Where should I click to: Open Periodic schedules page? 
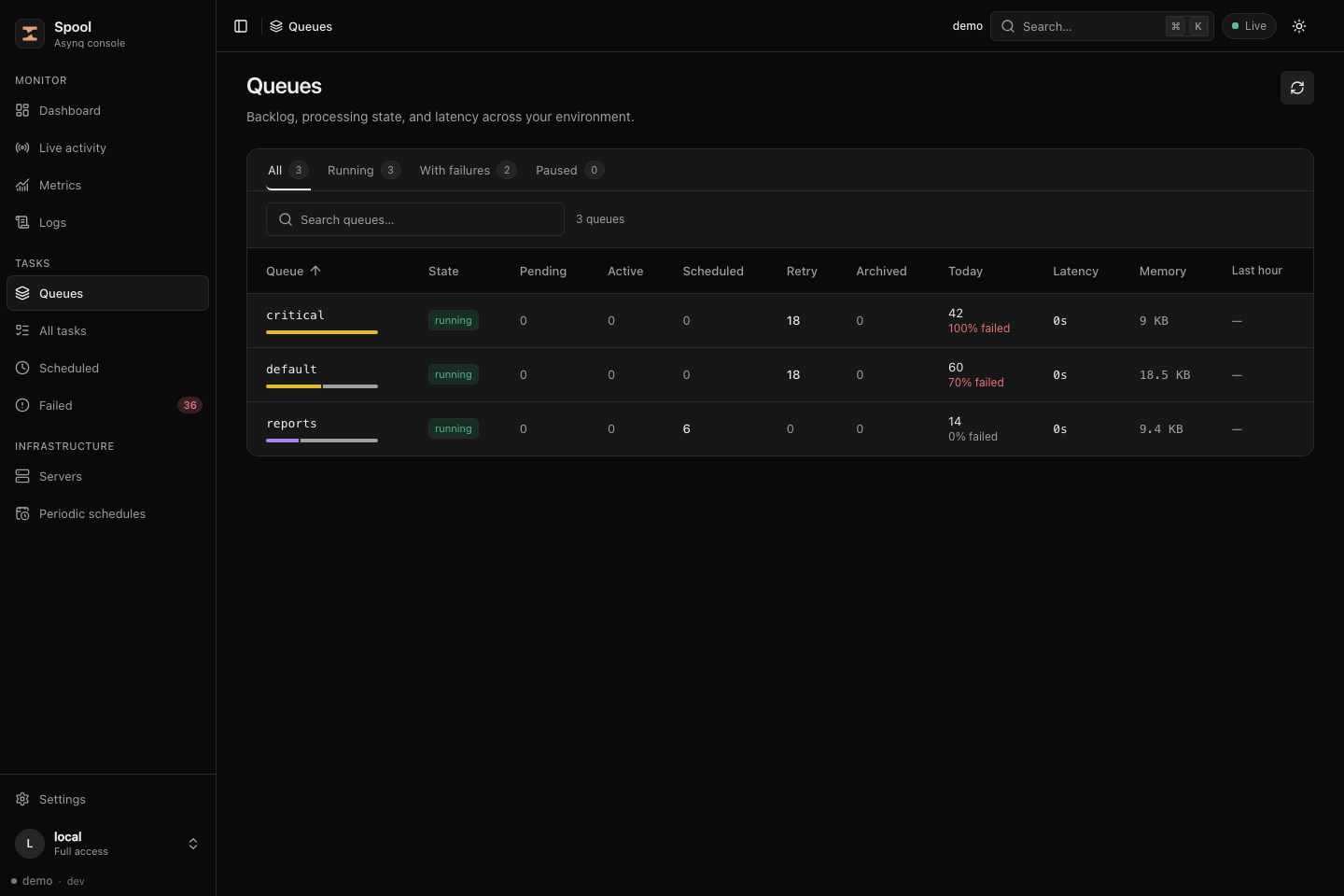[107, 513]
